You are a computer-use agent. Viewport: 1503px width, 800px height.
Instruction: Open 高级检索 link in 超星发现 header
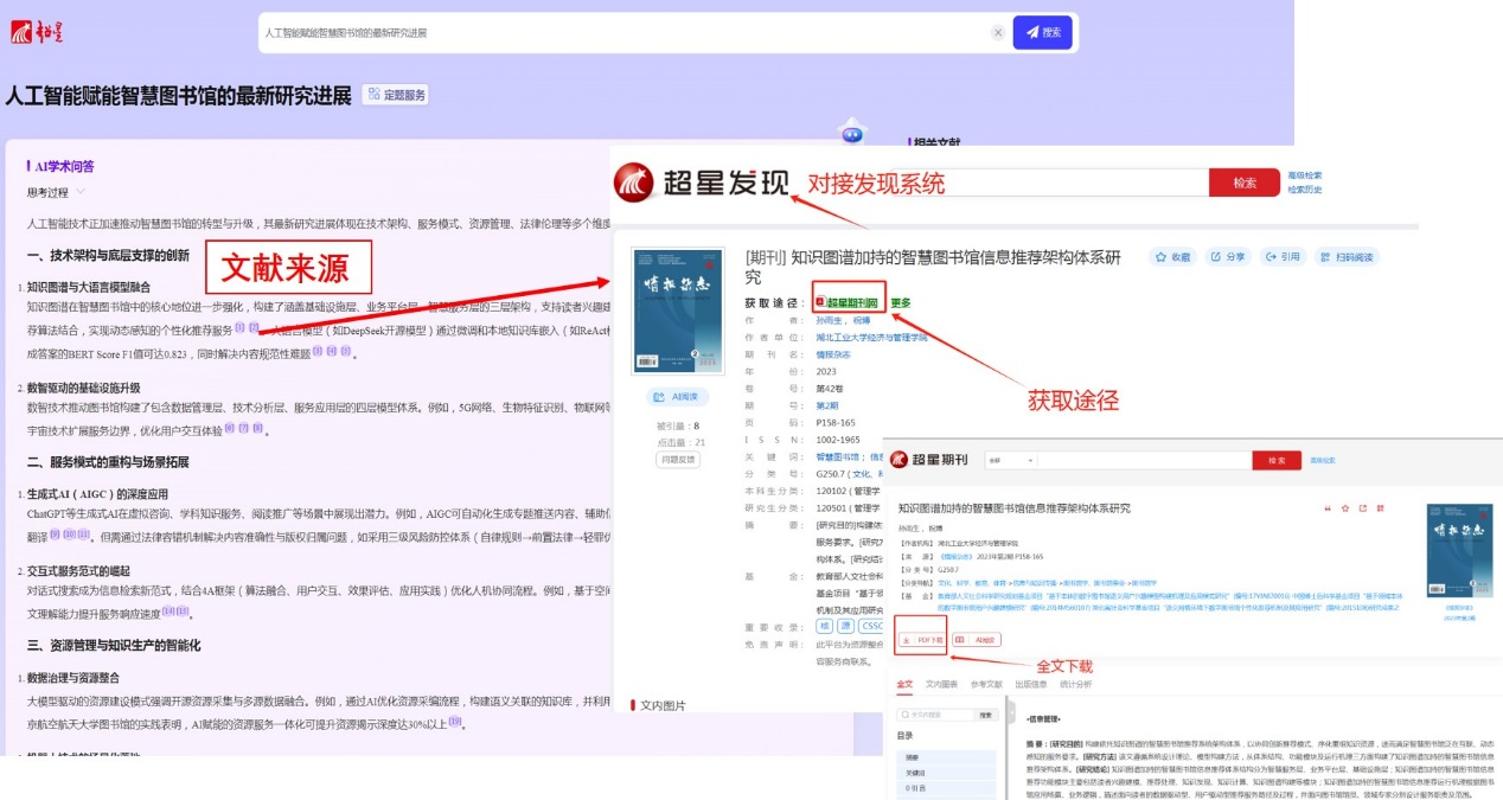[1304, 176]
